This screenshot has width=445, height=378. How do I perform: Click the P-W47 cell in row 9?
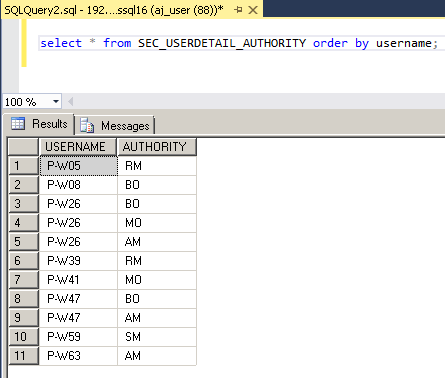[78, 318]
